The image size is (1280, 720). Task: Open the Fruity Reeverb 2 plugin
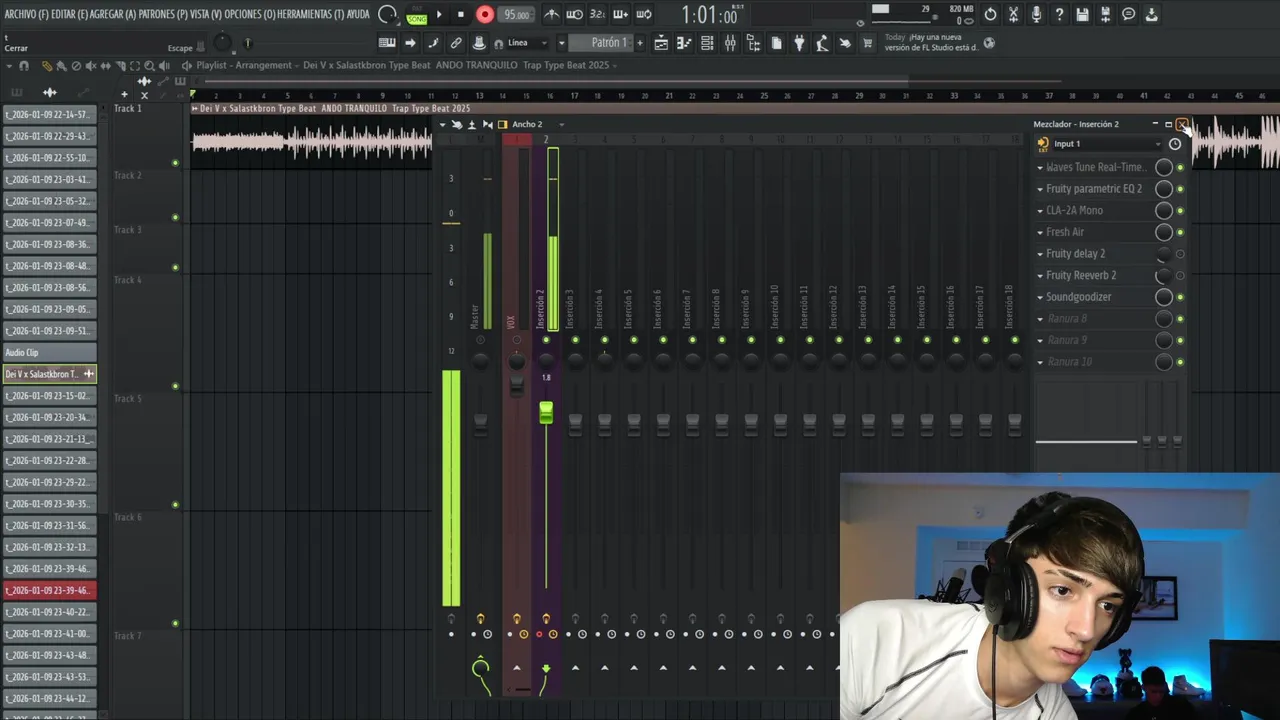coord(1081,276)
